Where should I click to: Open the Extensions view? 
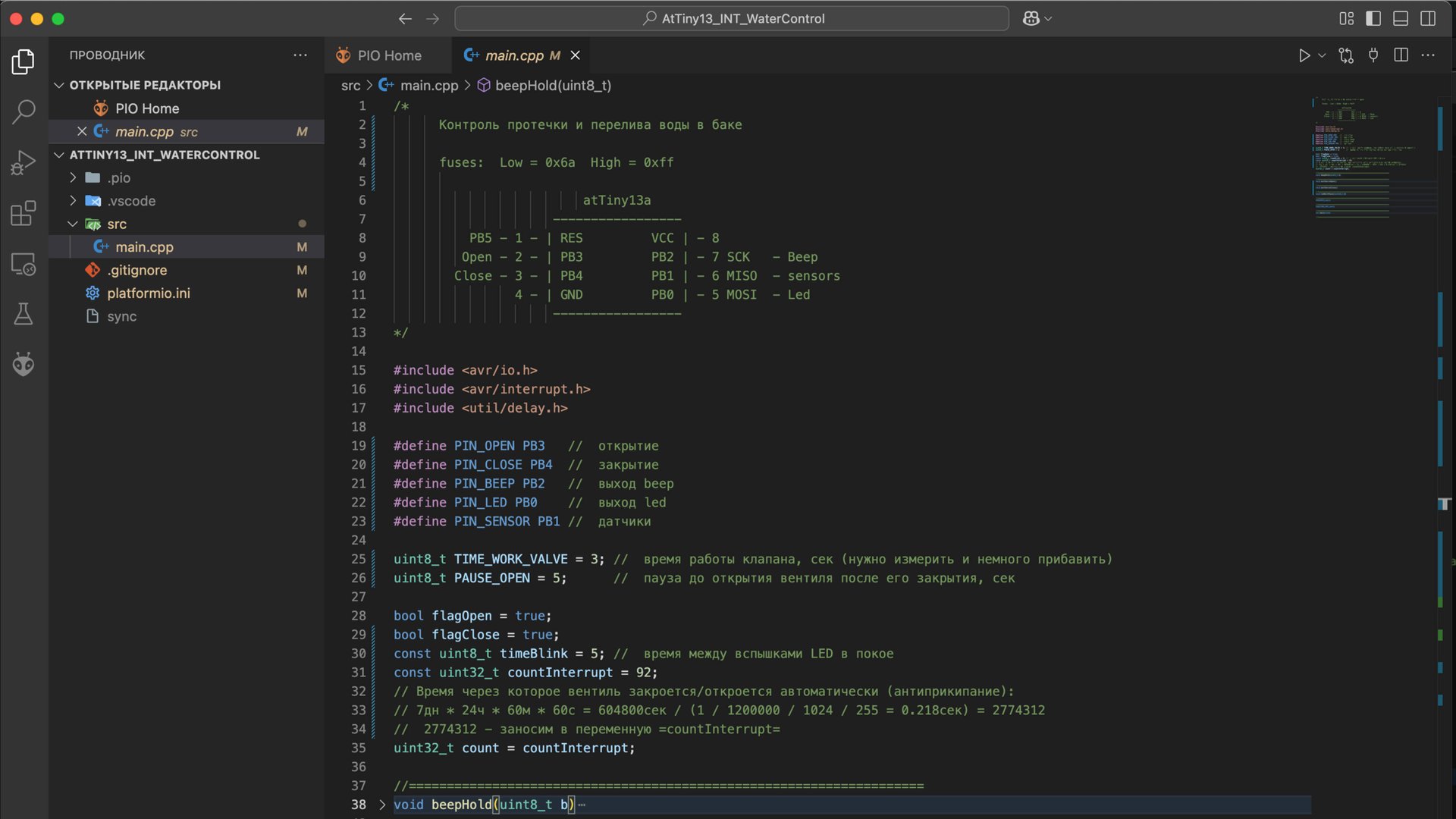click(24, 213)
